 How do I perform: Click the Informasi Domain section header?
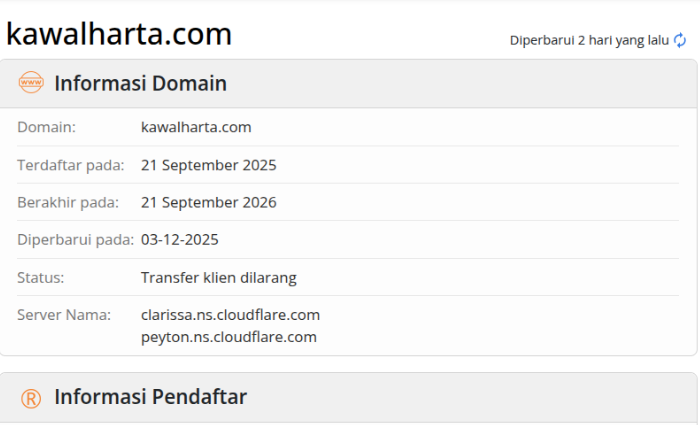pos(140,83)
